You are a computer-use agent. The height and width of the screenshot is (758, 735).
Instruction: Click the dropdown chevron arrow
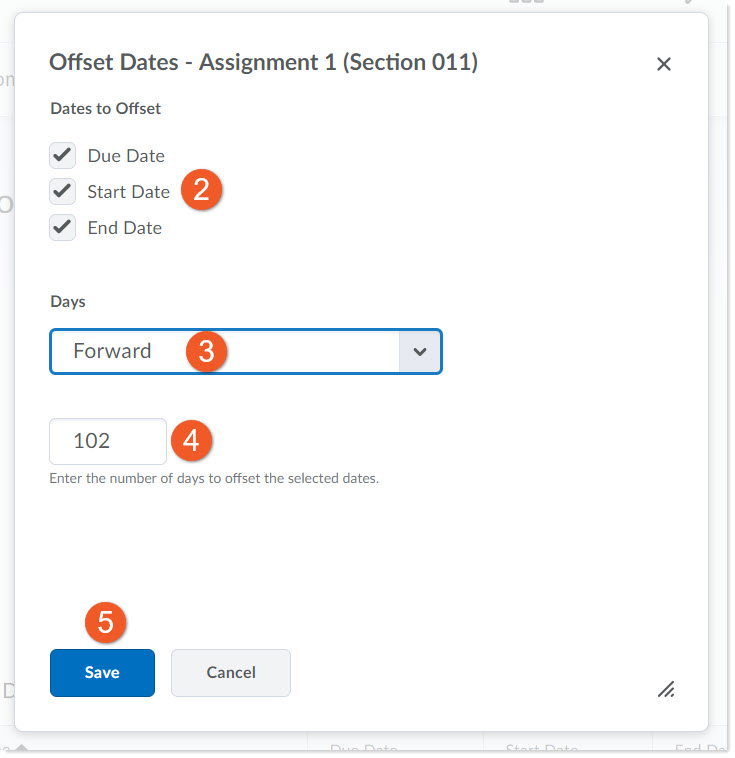(x=420, y=352)
